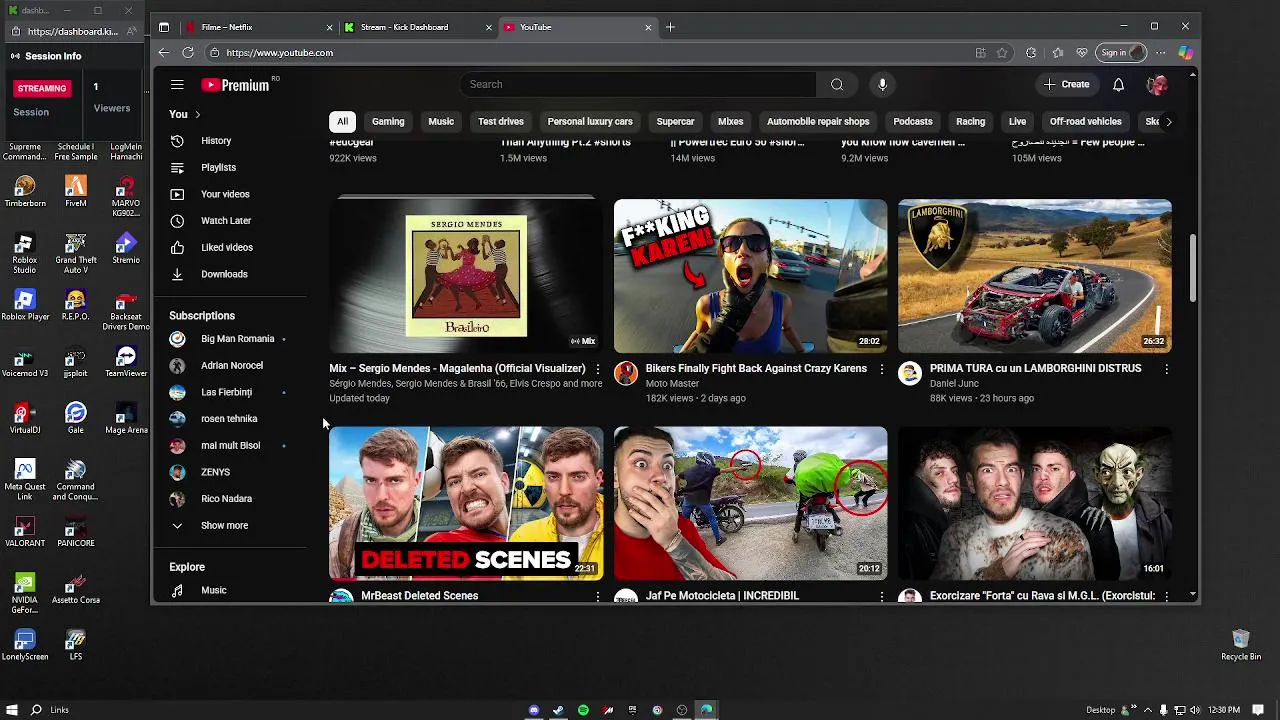
Task: Open options for PRIMA TURA Lamborghini video
Action: (x=1166, y=369)
